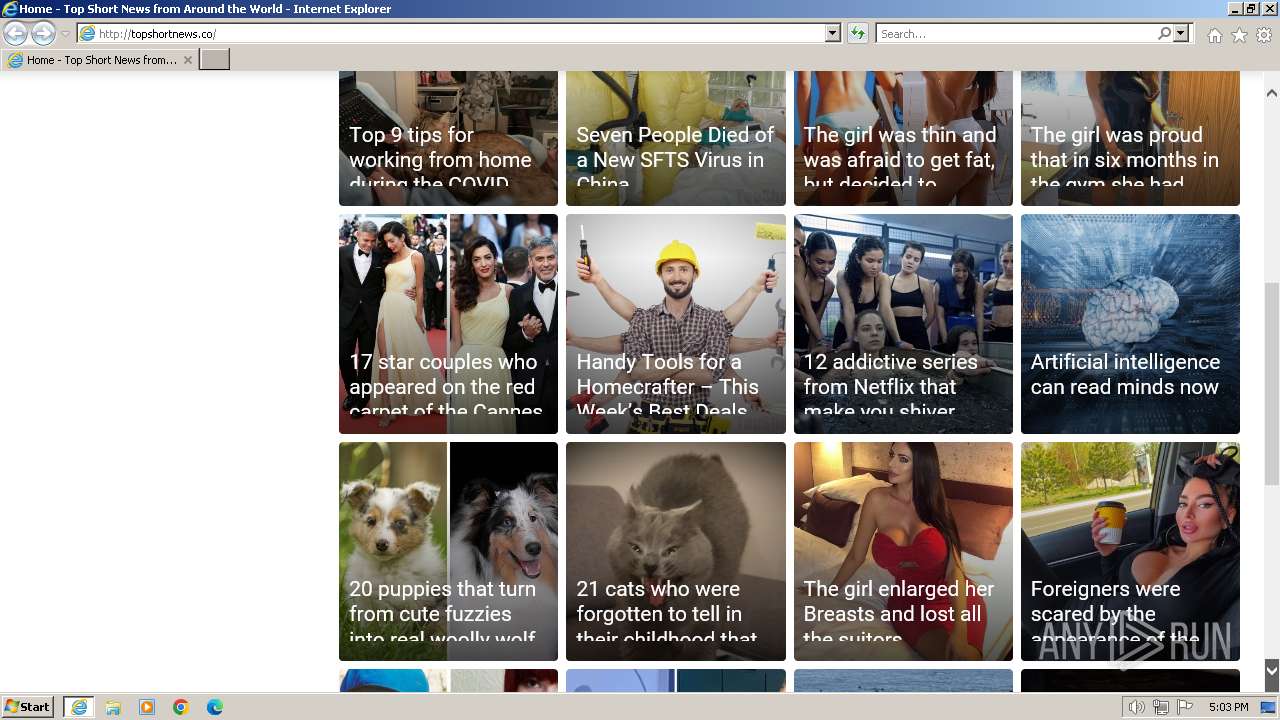The image size is (1280, 720).
Task: Open the Action Center flag icon
Action: point(1185,707)
